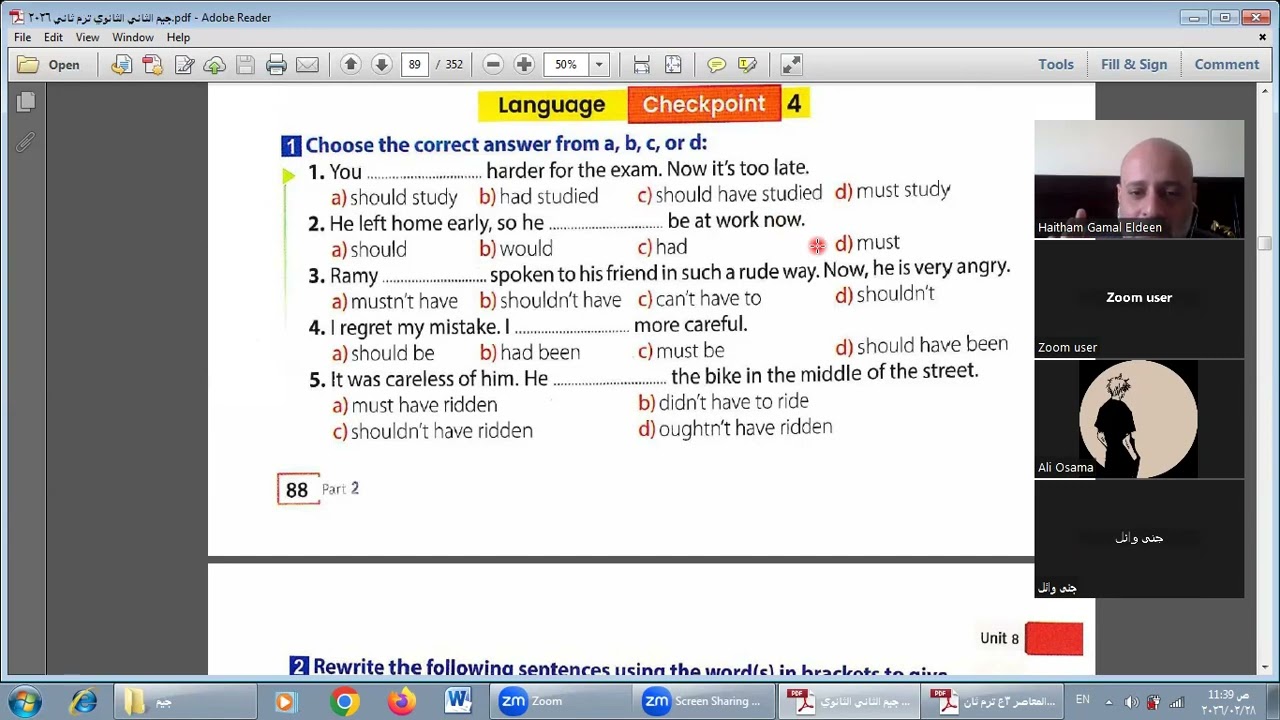Click answer 'c) should have studied'
This screenshot has height=720, width=1280.
pos(730,194)
